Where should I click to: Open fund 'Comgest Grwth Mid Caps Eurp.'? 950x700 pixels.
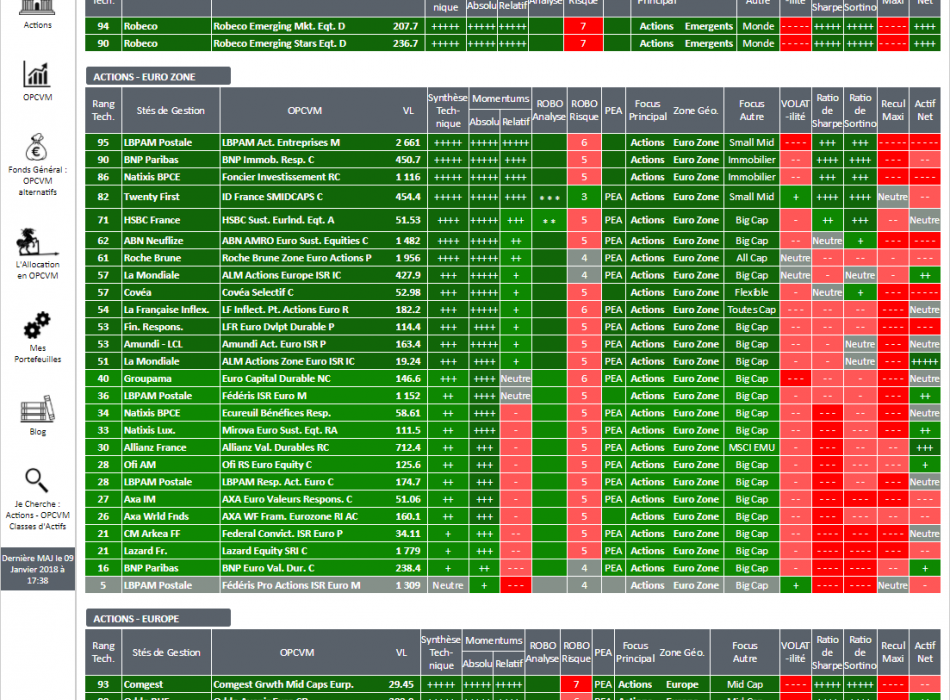pos(283,685)
